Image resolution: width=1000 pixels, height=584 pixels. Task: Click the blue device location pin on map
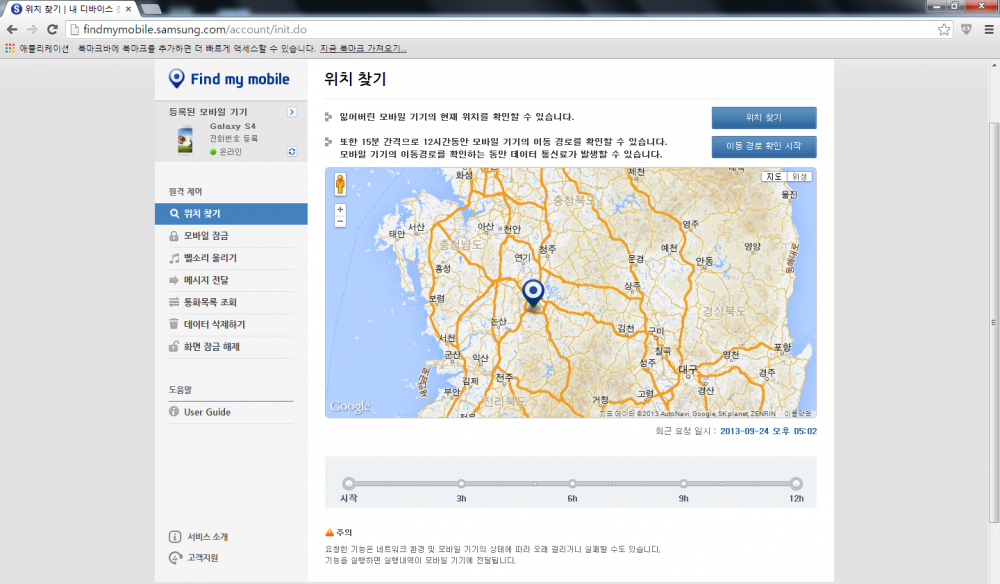click(x=533, y=292)
